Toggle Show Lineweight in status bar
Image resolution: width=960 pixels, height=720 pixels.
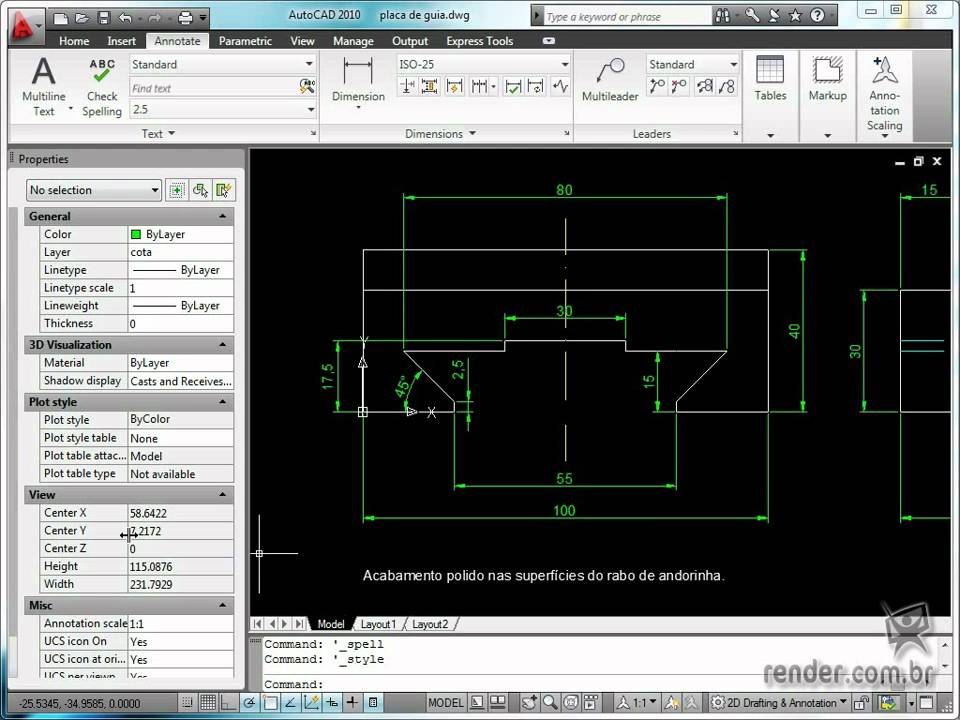352,702
